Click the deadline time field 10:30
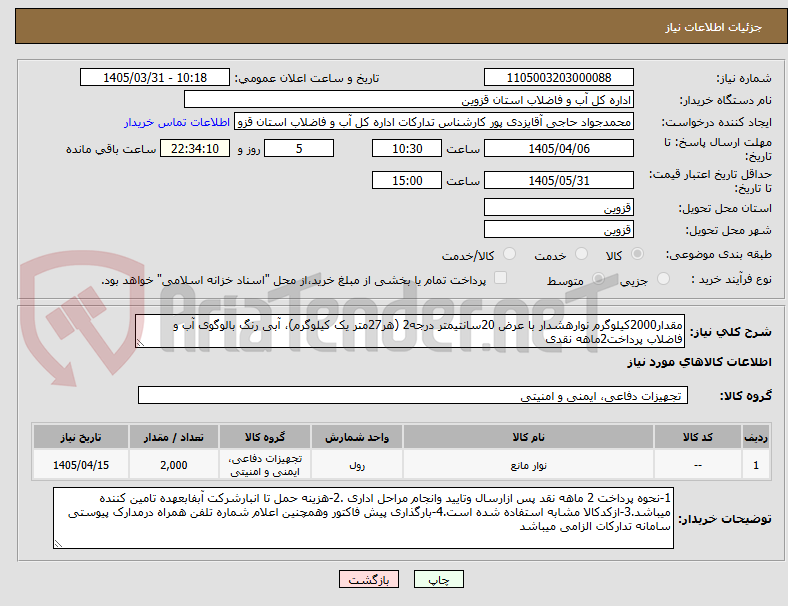Viewport: 788px width, 606px height. pos(407,148)
